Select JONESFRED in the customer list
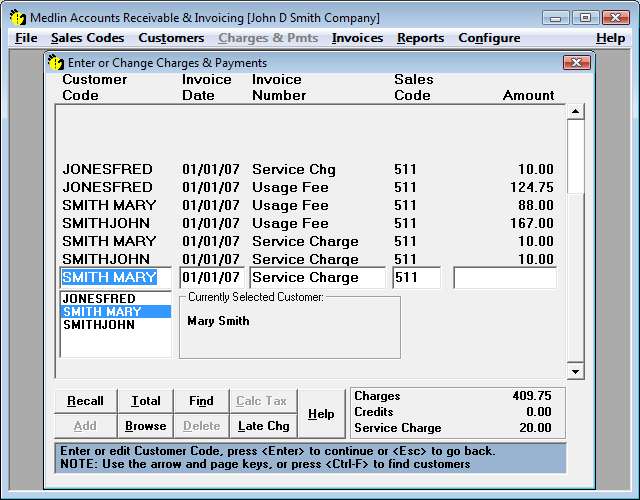Viewport: 640px width, 500px height. 116,299
